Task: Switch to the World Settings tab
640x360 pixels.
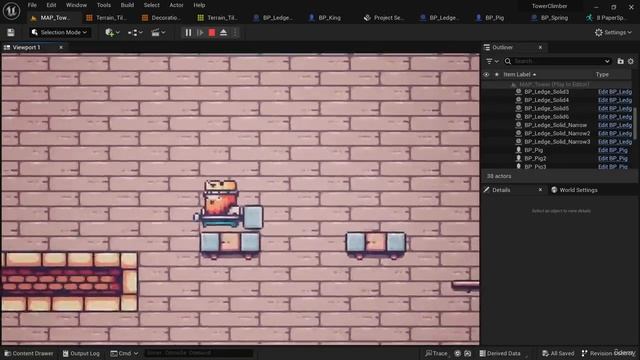Action: click(x=574, y=190)
